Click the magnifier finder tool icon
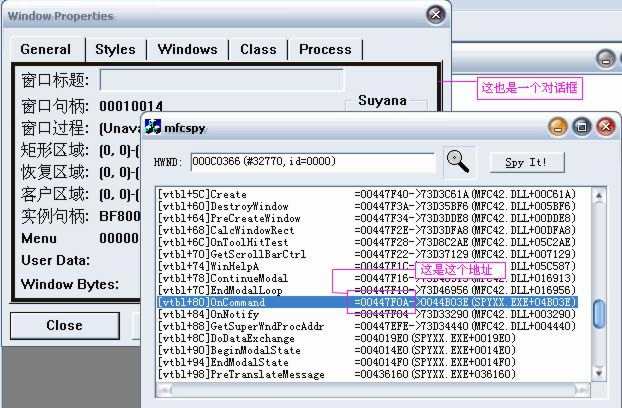Image resolution: width=622 pixels, height=408 pixels. click(x=458, y=161)
